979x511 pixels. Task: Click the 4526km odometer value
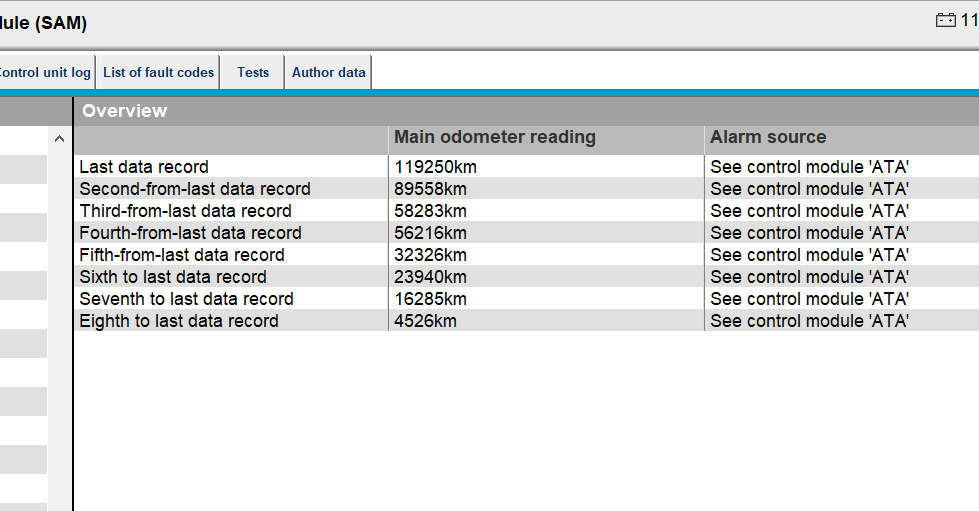tap(425, 321)
